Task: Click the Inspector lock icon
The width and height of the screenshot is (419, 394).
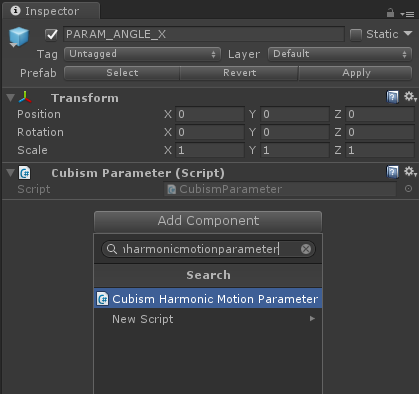Action: (390, 13)
